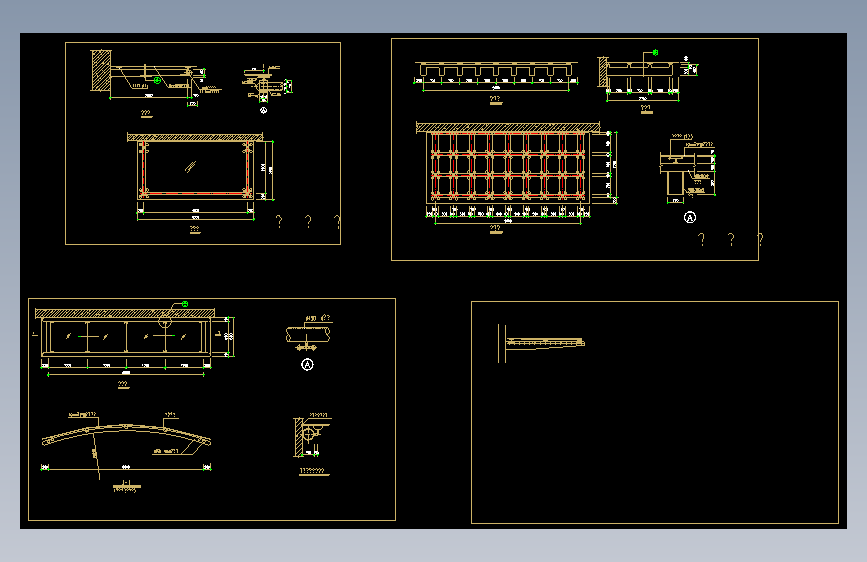
Task: Select the small connection detail in top-left sheet
Action: 267,84
